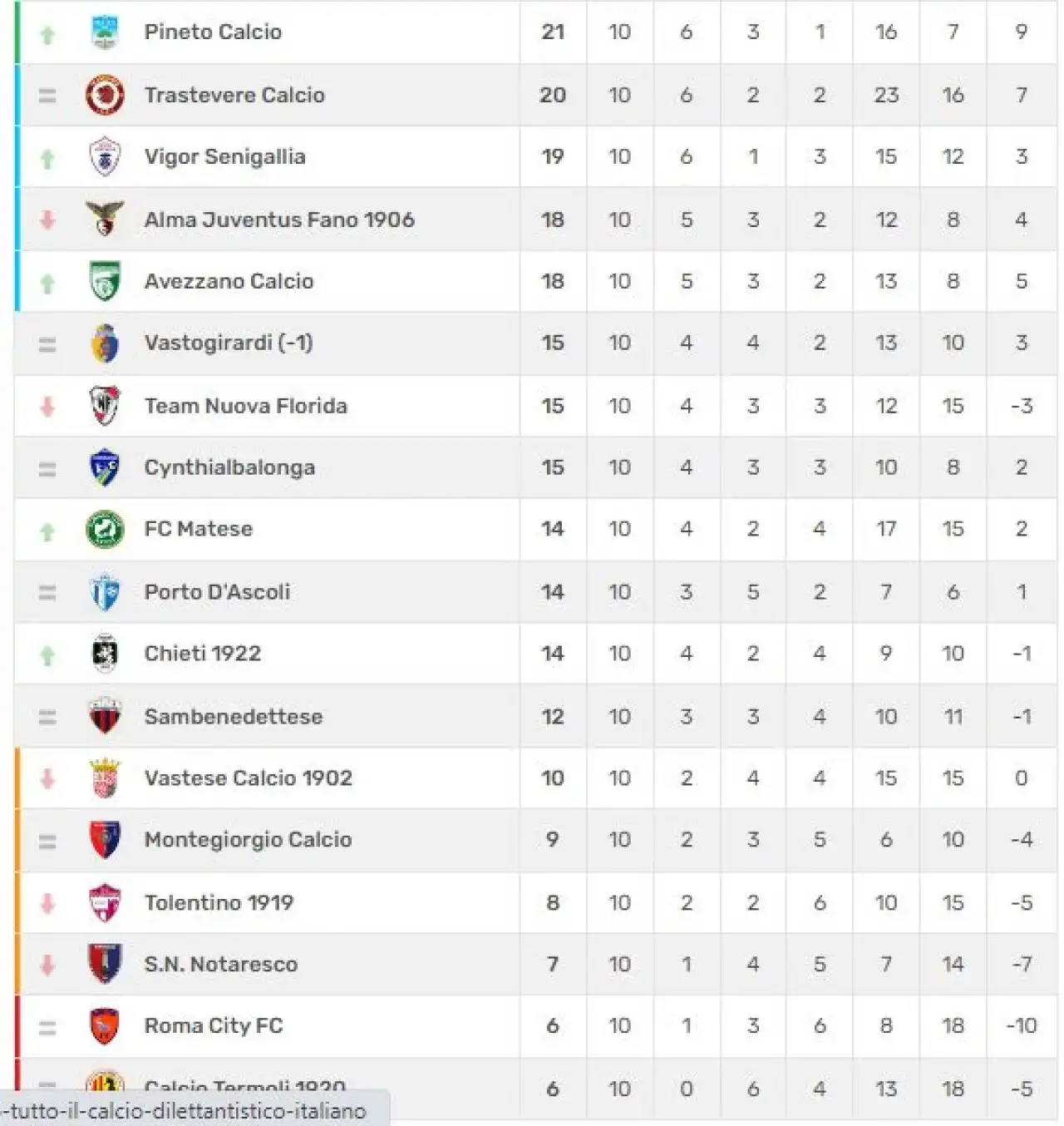Open the Tolentino 1919 team link
Viewport: 1064px width, 1126px height.
click(x=219, y=902)
